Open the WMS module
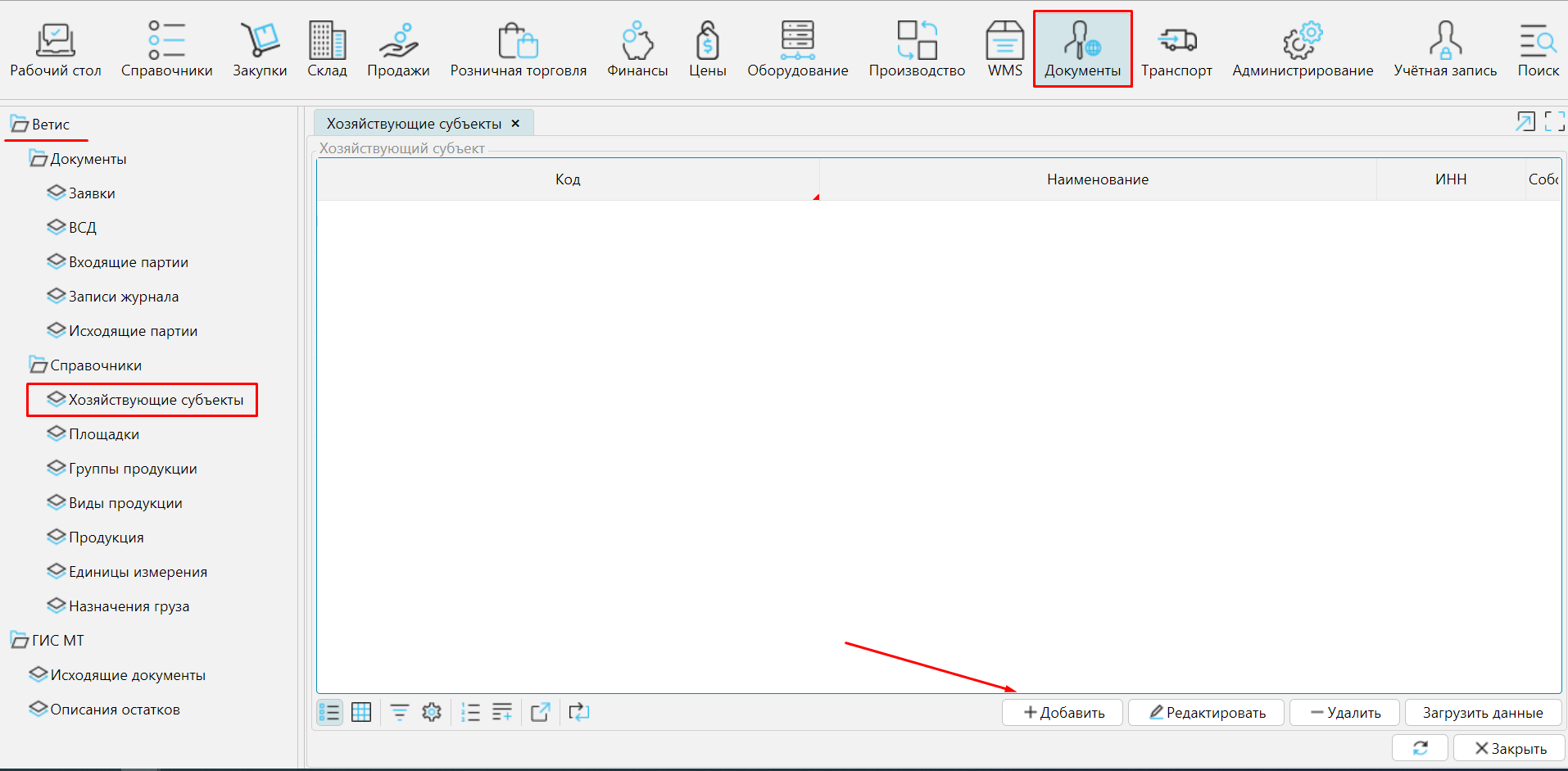This screenshot has width=1568, height=771. (x=1004, y=49)
